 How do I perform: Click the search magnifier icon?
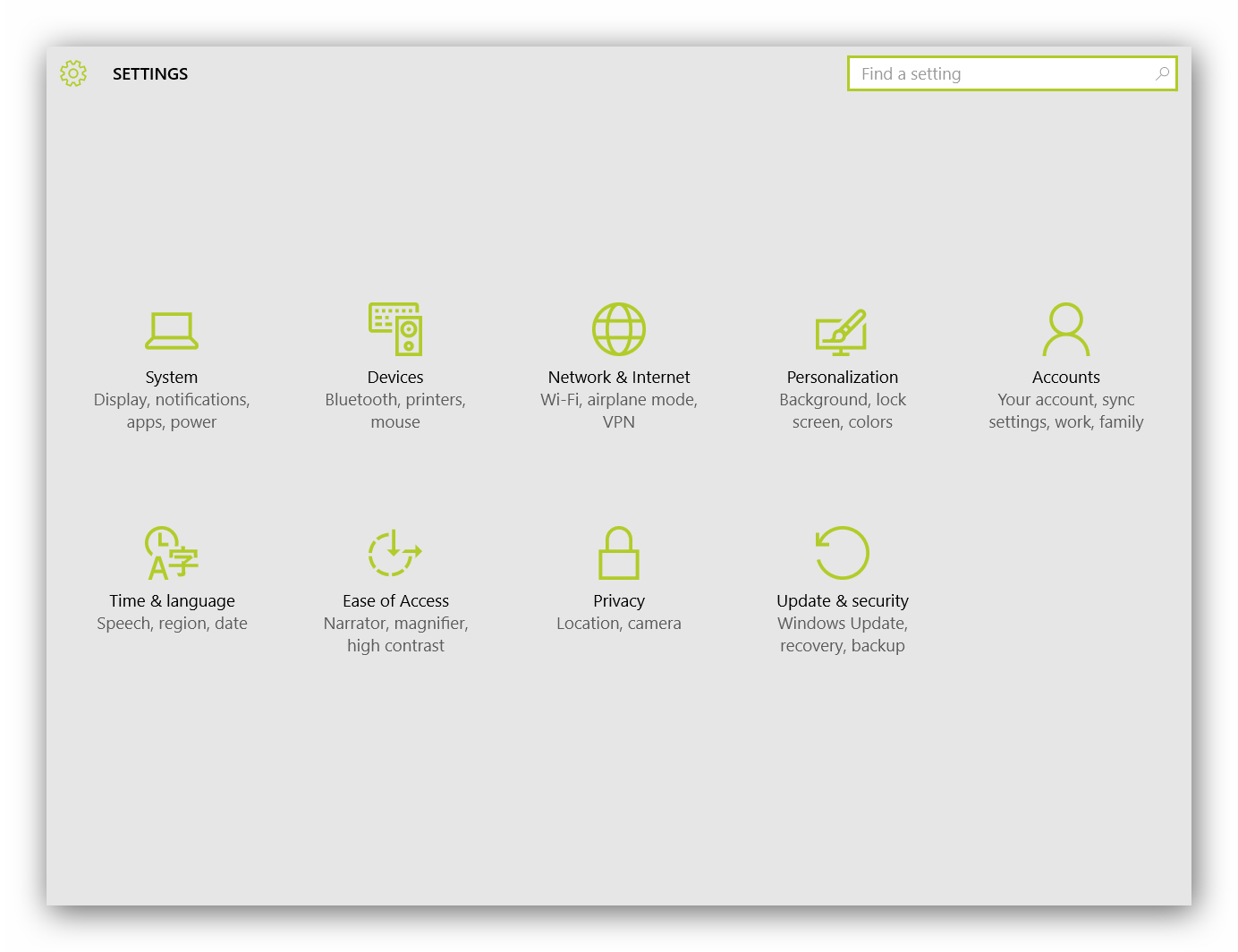pyautogui.click(x=1162, y=73)
